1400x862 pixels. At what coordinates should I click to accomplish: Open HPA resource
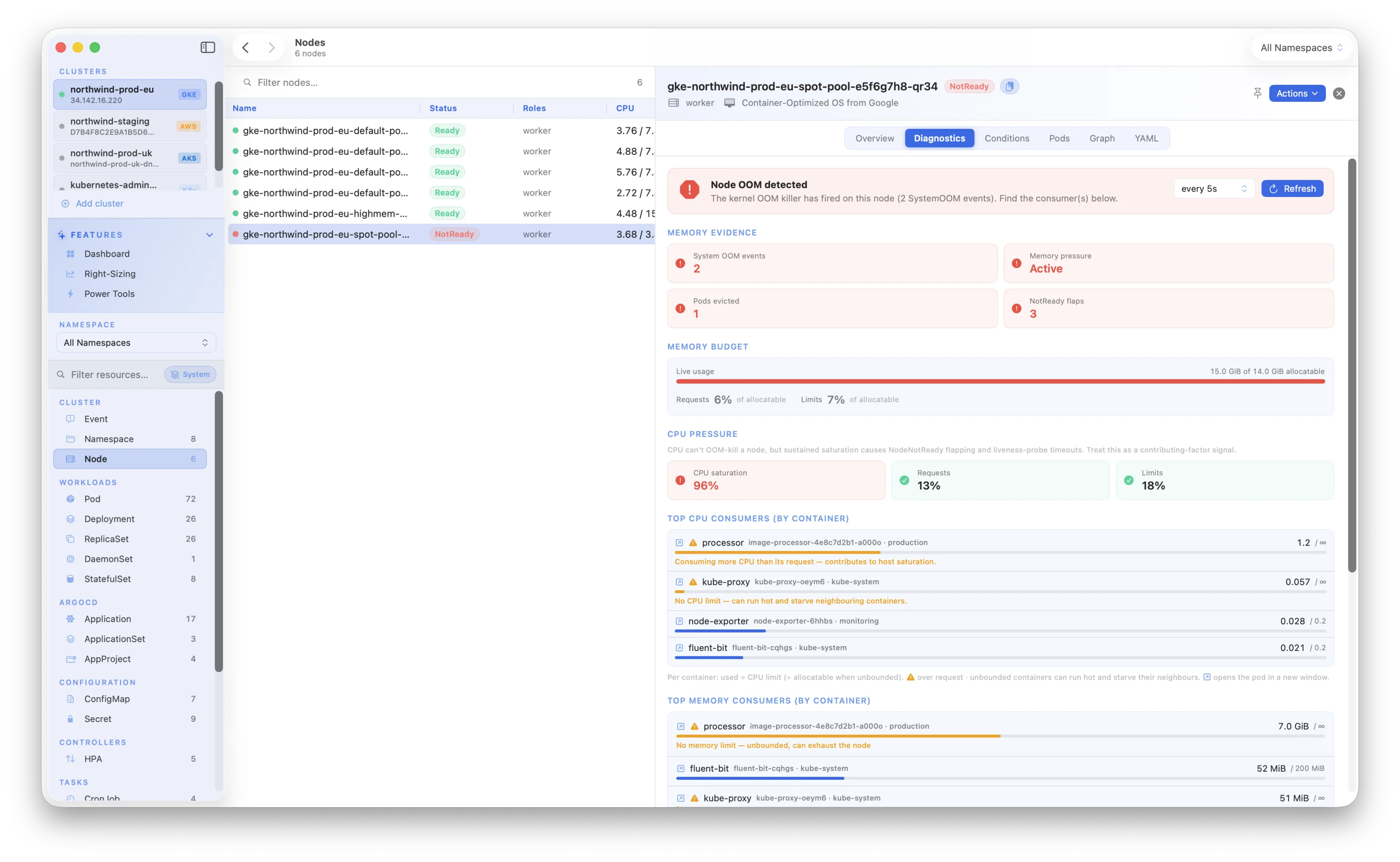pyautogui.click(x=130, y=759)
